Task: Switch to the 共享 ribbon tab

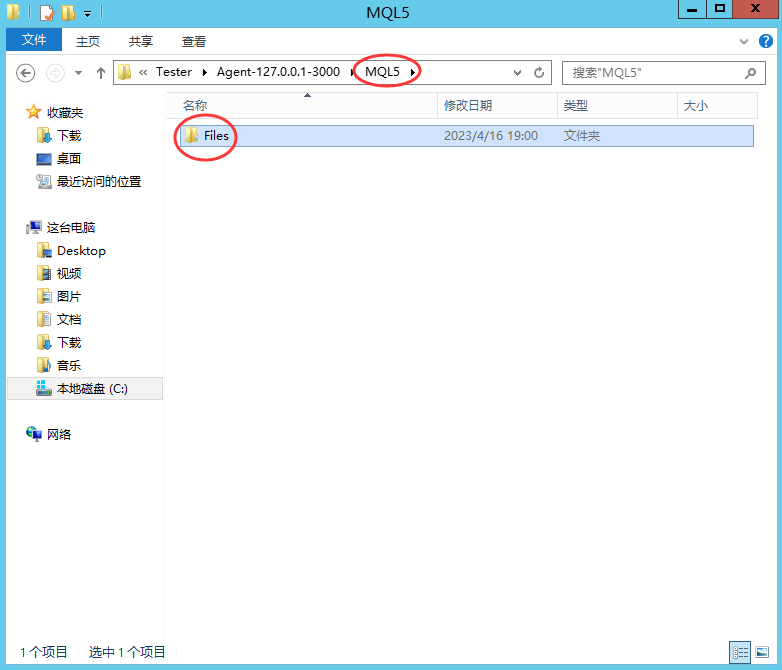Action: tap(141, 41)
